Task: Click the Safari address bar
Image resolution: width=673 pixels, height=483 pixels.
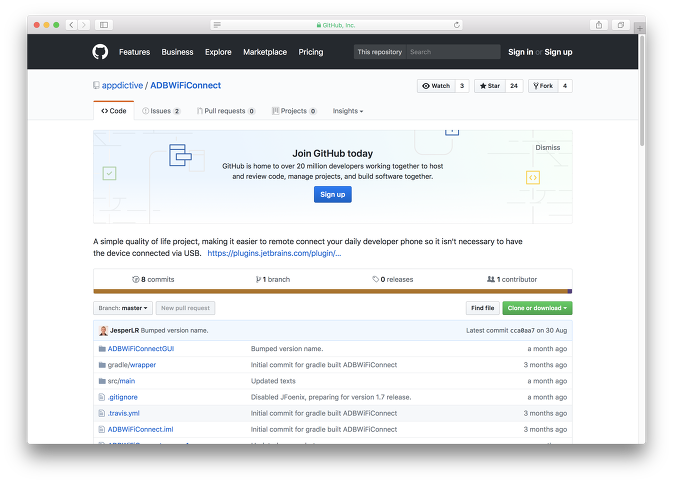Action: tap(336, 25)
